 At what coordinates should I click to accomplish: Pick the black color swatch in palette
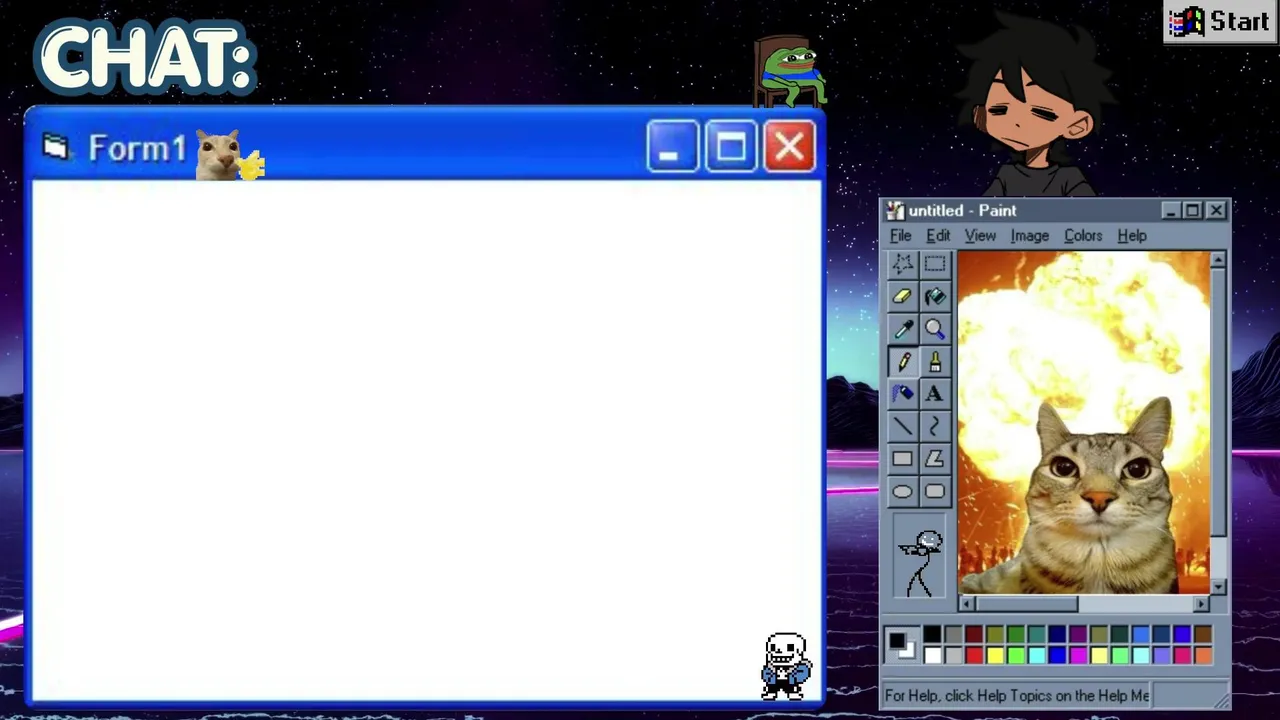click(x=932, y=634)
